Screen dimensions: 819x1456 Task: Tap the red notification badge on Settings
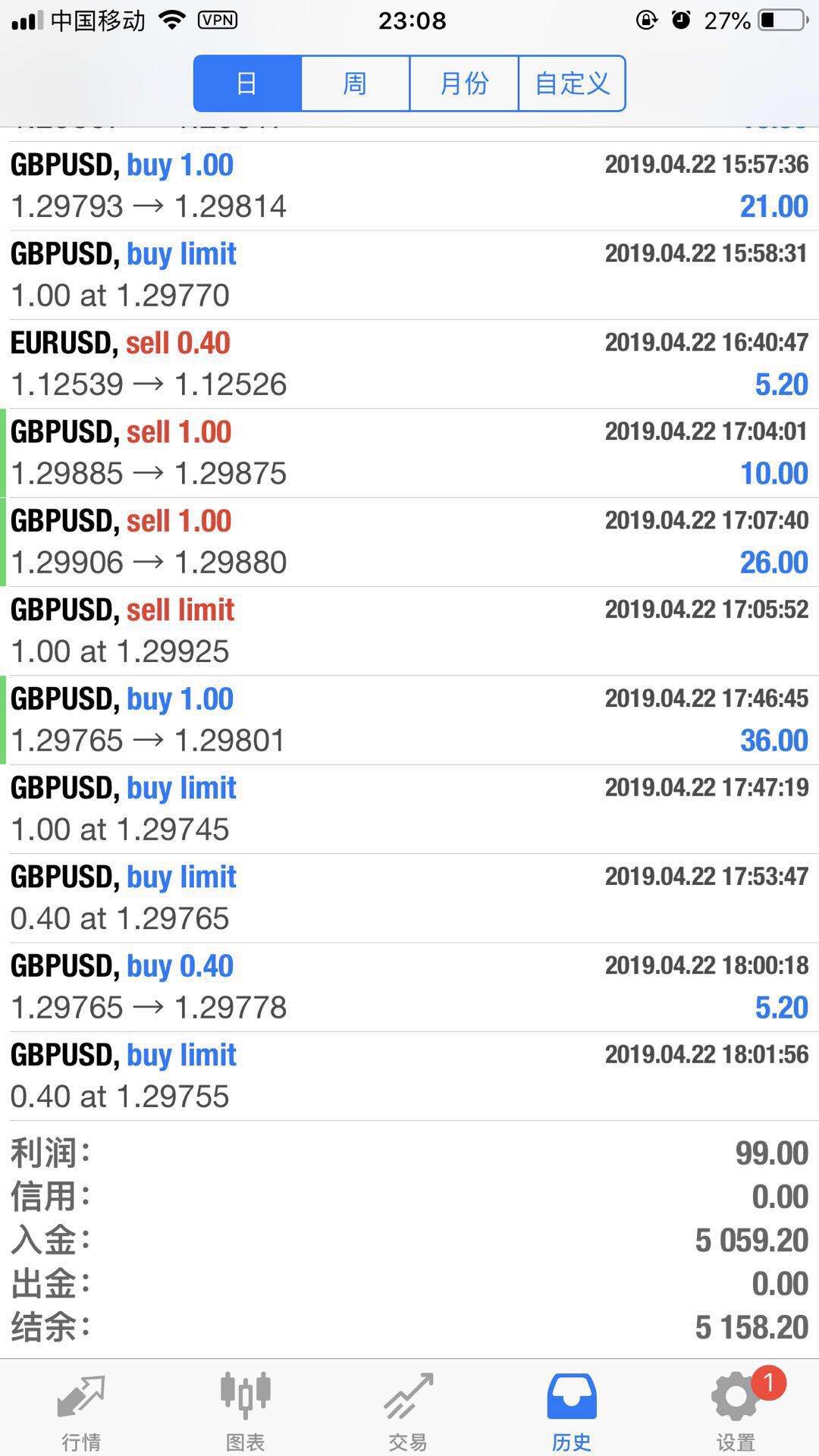coord(768,1383)
